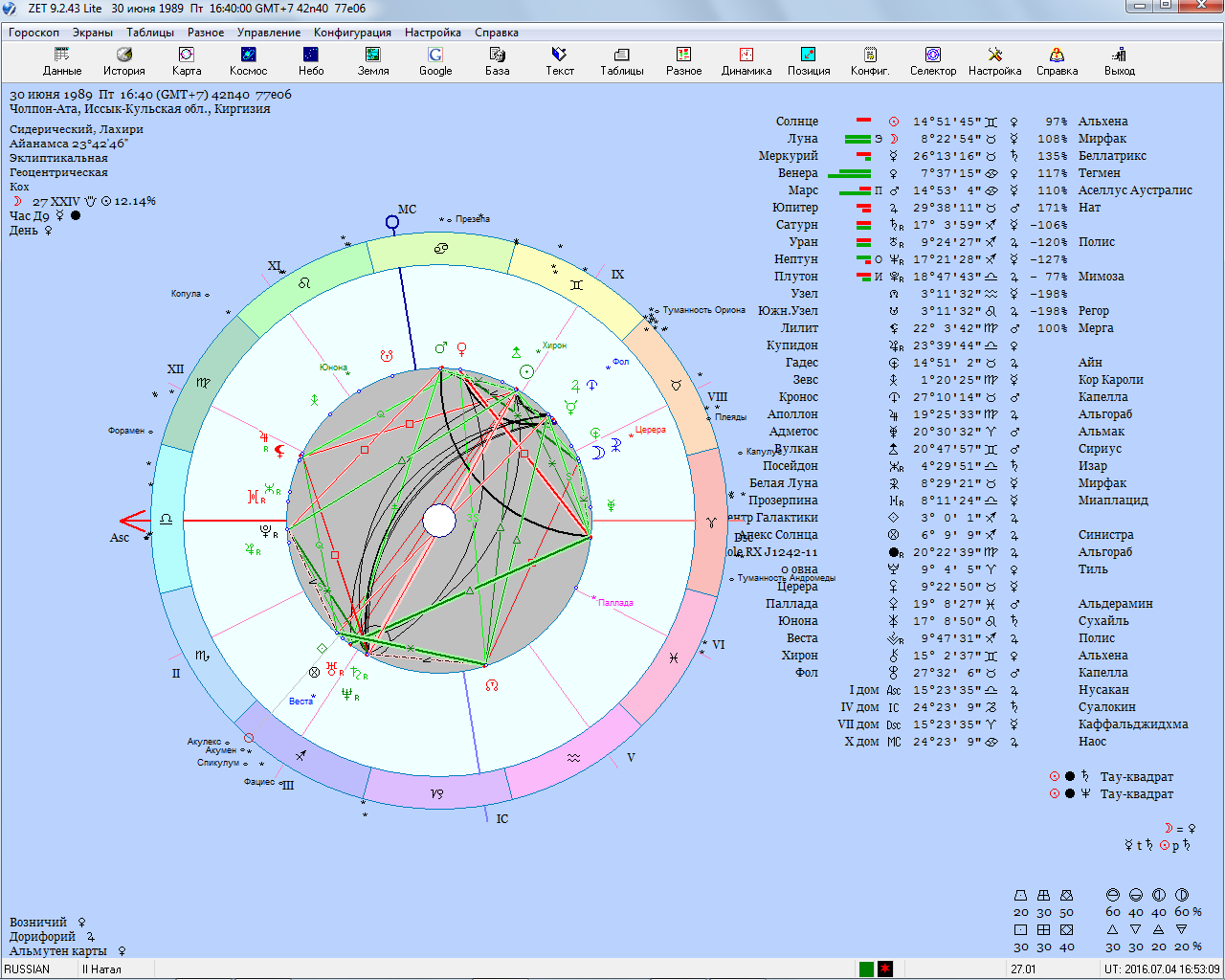Image resolution: width=1225 pixels, height=980 pixels.
Task: Click the 'X дом' row label
Action: coord(861,742)
